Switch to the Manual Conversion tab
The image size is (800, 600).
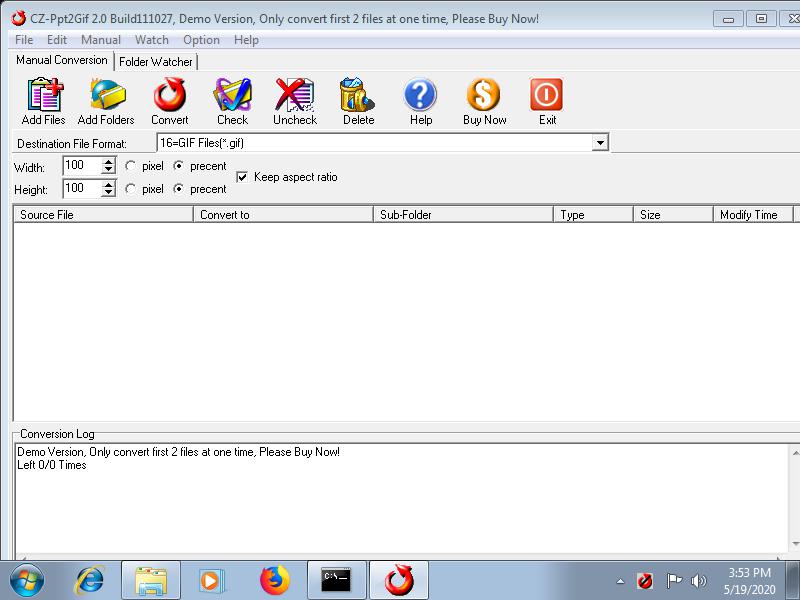62,60
